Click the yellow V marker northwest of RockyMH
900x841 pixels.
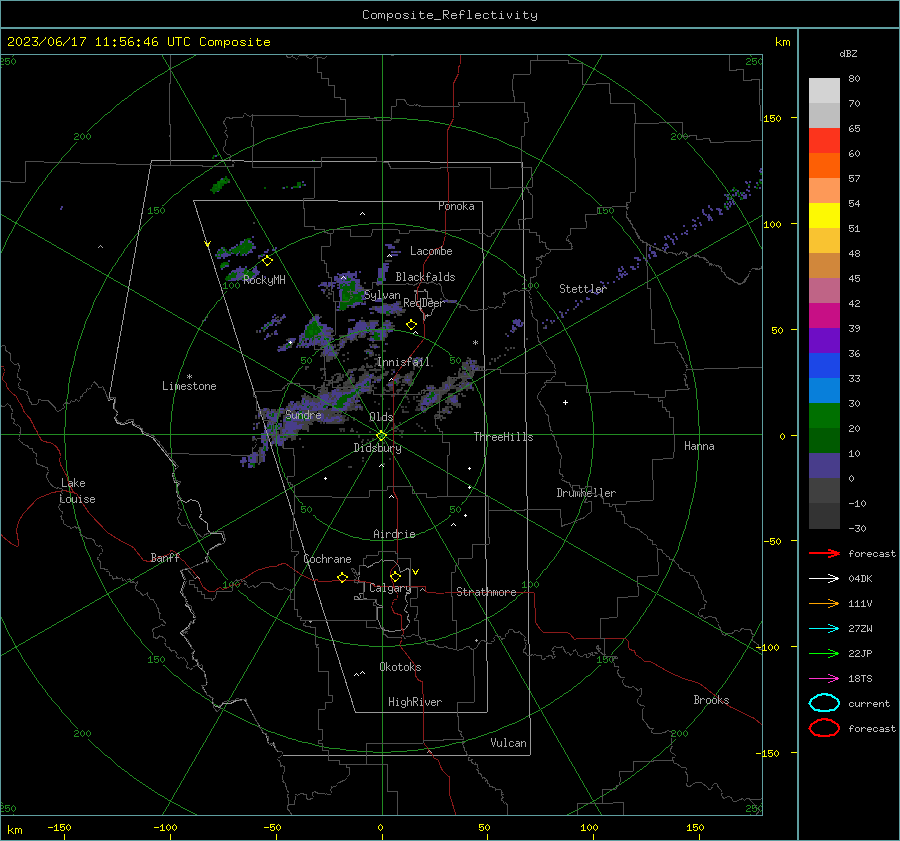point(208,245)
